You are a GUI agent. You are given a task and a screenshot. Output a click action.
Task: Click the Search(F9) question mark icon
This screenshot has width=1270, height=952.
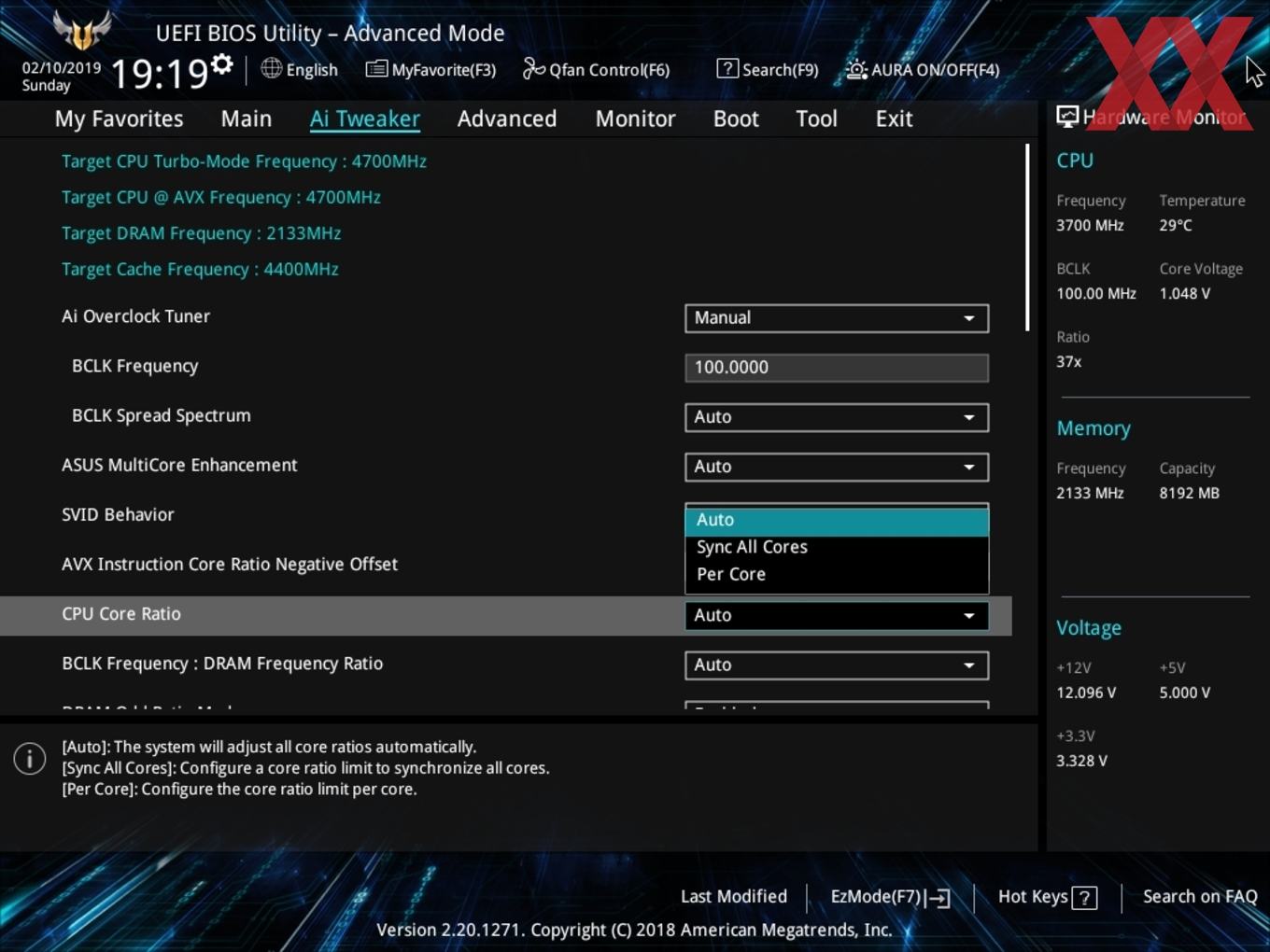[727, 68]
